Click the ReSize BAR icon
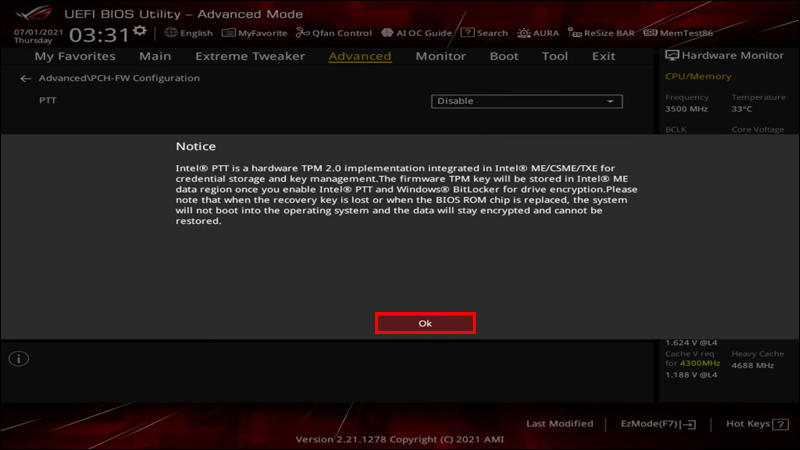800x450 pixels. click(574, 33)
